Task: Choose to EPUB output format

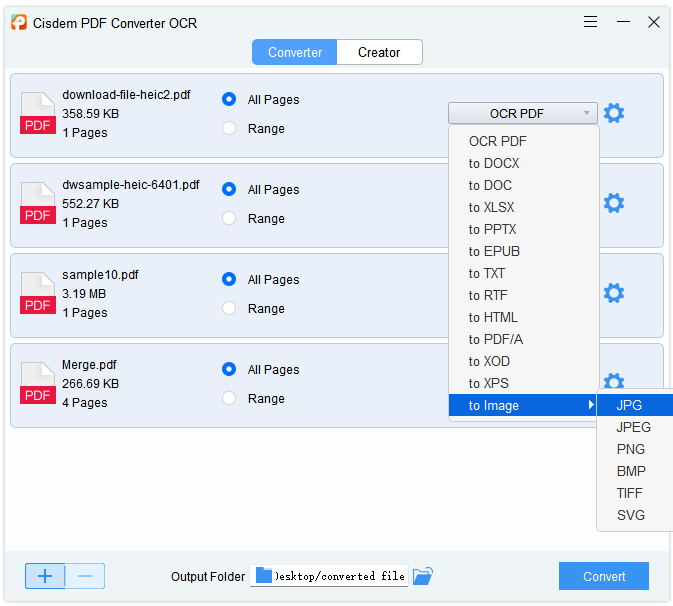Action: [x=524, y=251]
